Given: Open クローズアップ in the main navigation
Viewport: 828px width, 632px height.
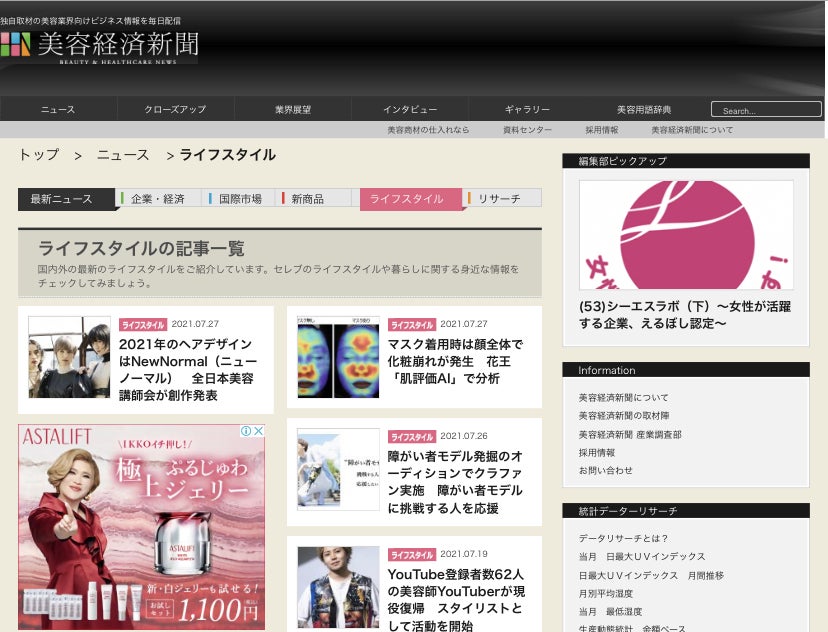Looking at the screenshot, I should coord(175,109).
